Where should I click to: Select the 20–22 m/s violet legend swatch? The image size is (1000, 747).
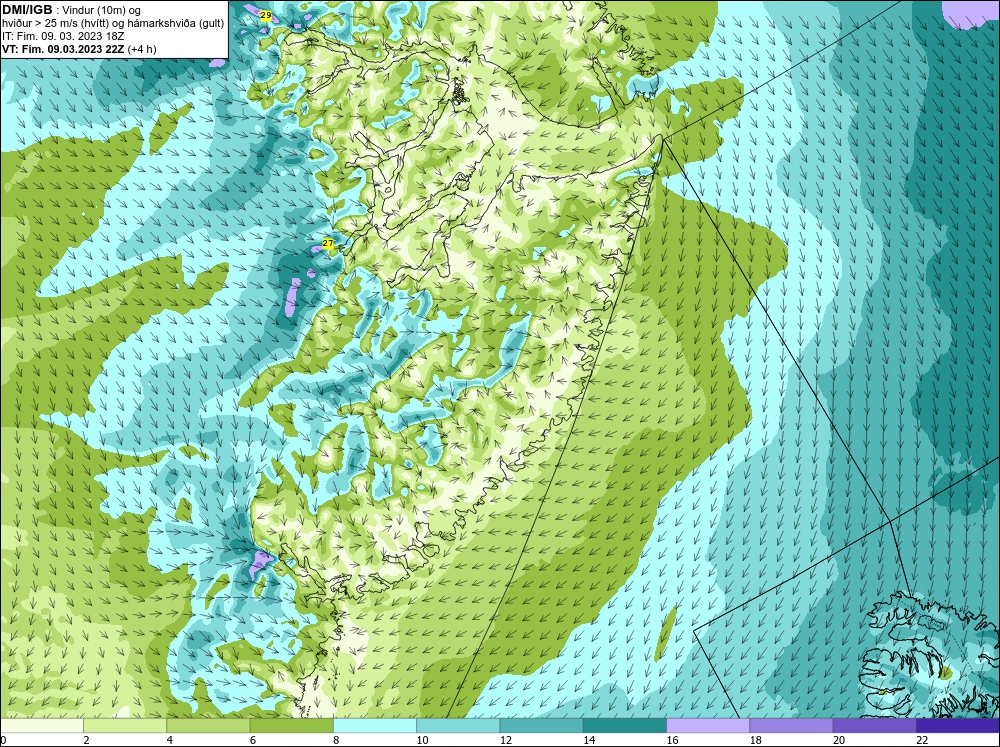click(874, 726)
